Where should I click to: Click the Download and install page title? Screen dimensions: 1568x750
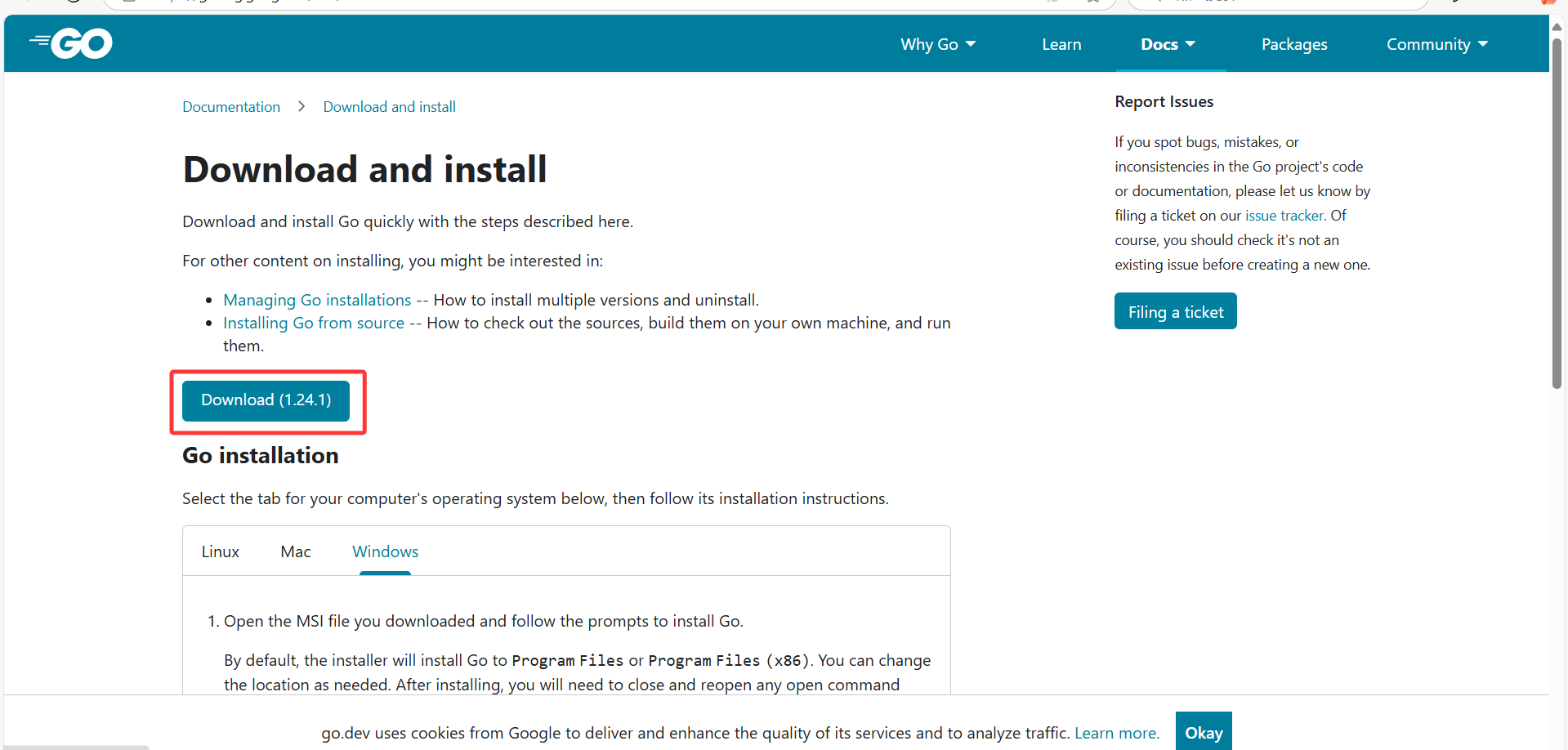(x=364, y=169)
